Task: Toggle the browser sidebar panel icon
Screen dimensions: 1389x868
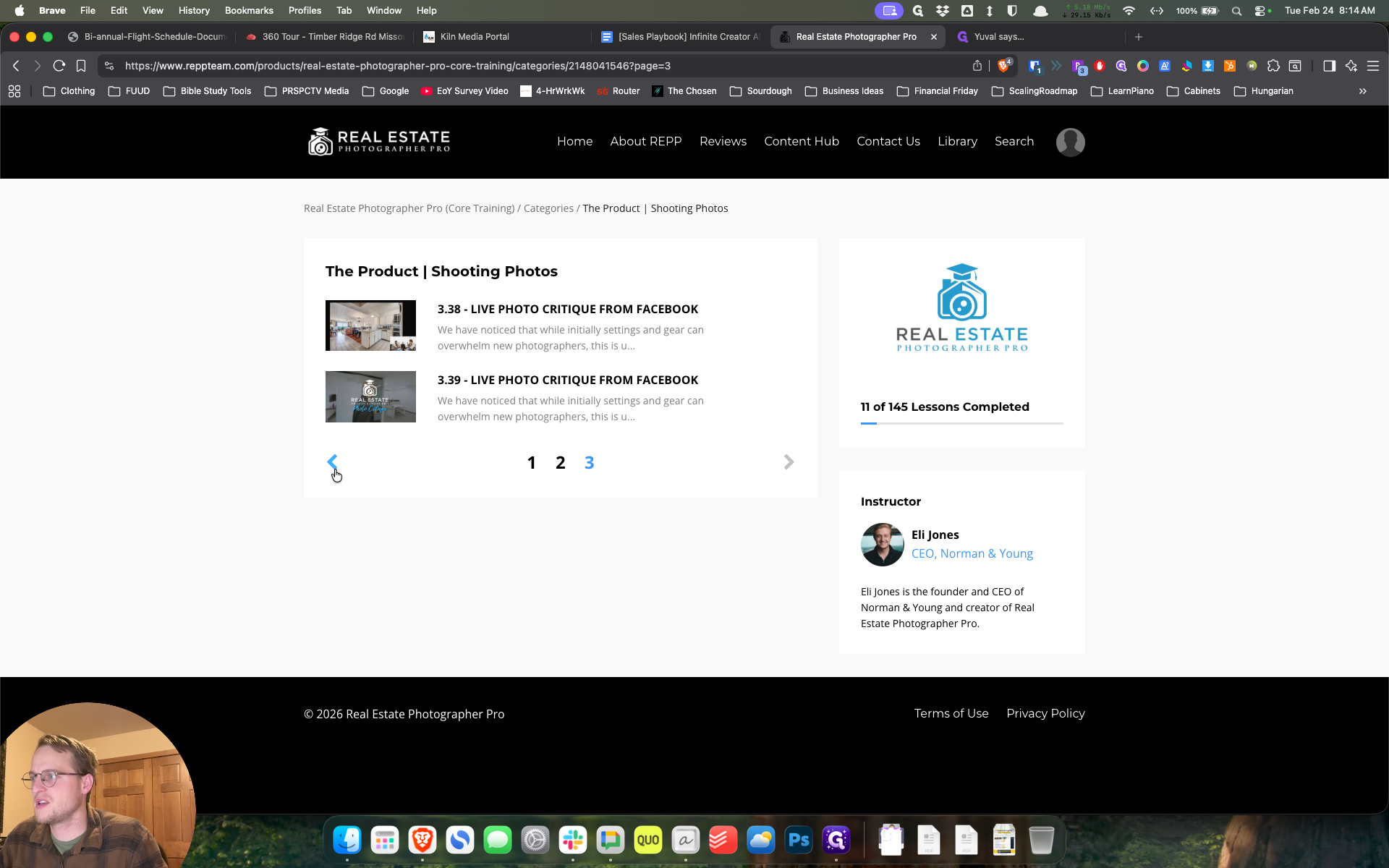Action: pos(1329,66)
